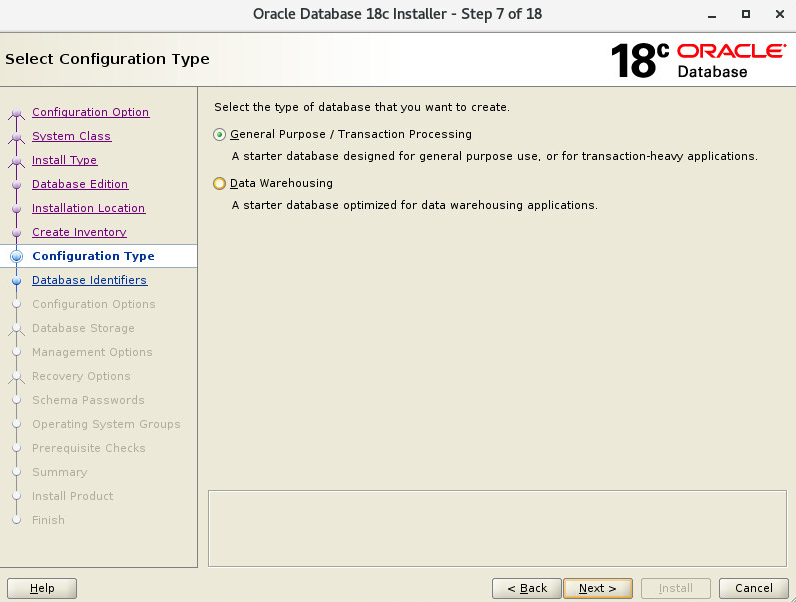Click the Installation Location step bullet icon

pos(16,209)
